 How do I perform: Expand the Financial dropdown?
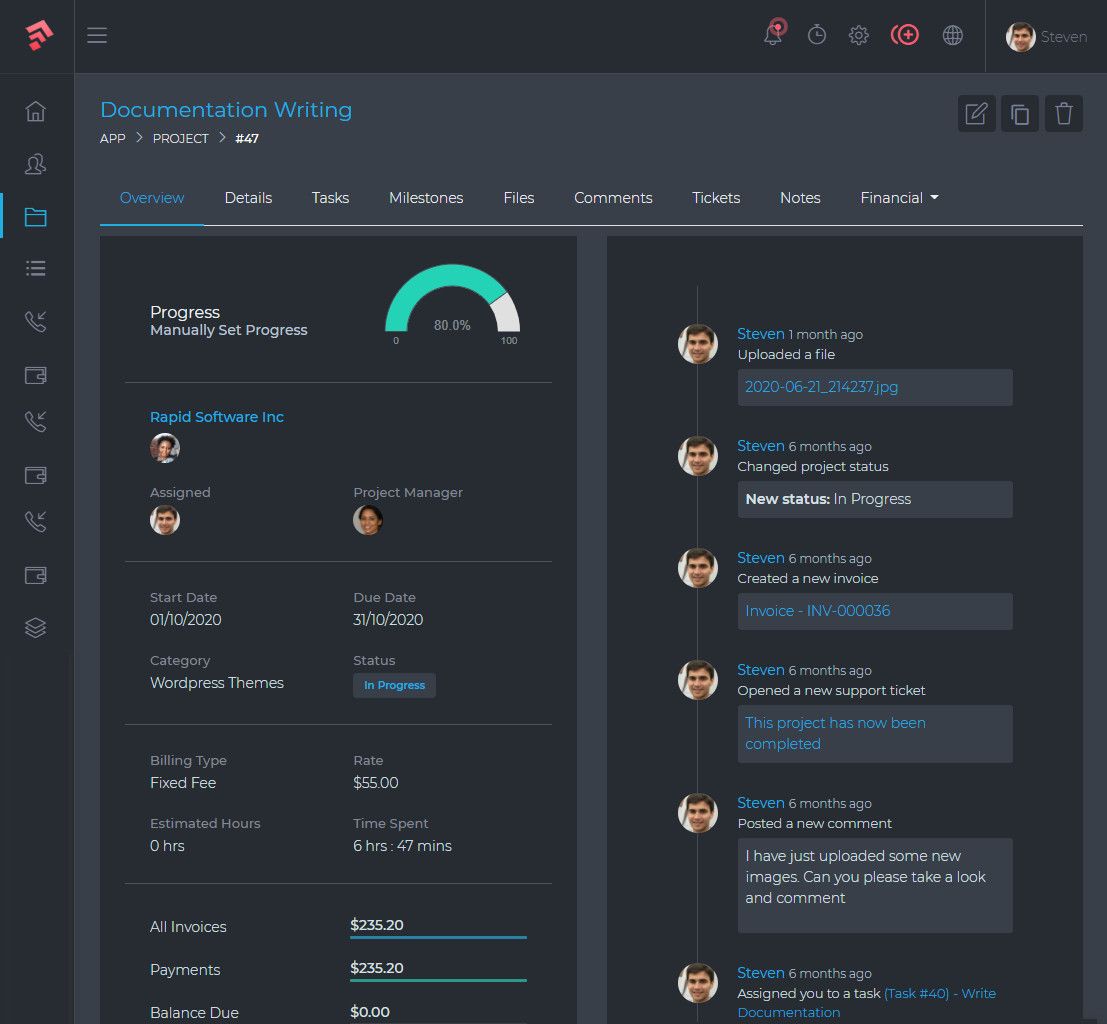coord(898,197)
